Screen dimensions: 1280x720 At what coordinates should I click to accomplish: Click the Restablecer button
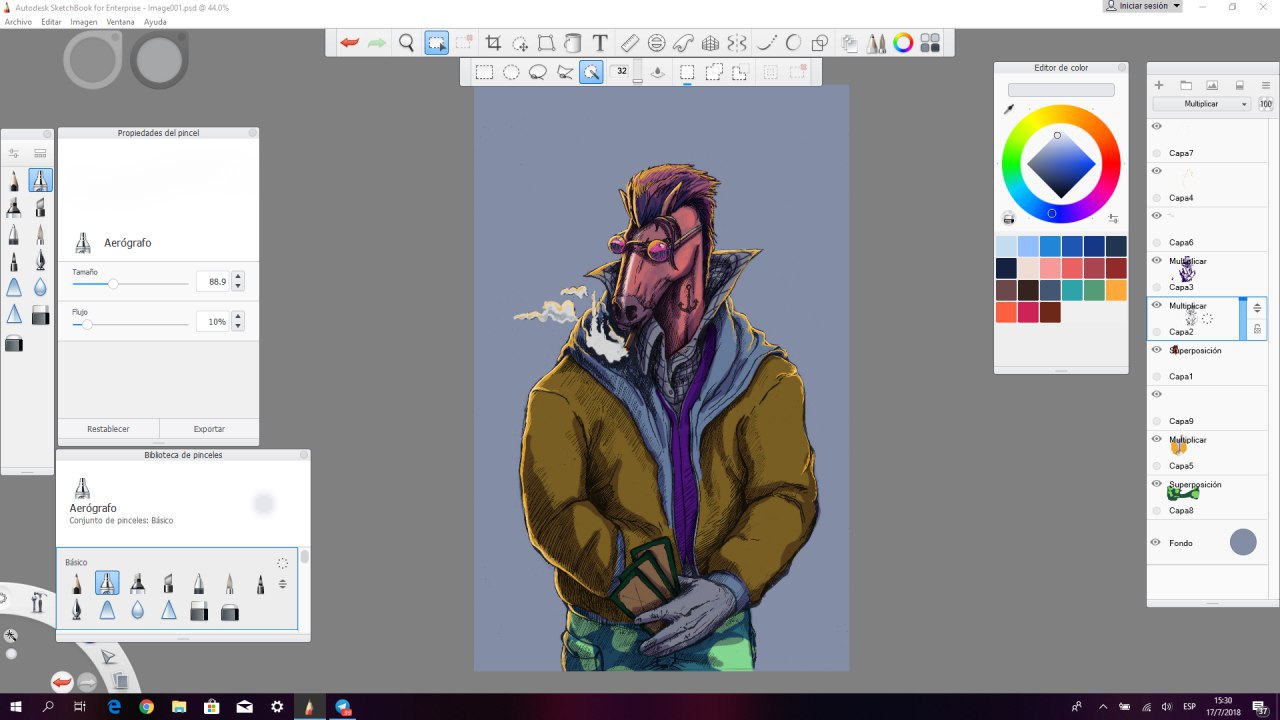pyautogui.click(x=108, y=429)
